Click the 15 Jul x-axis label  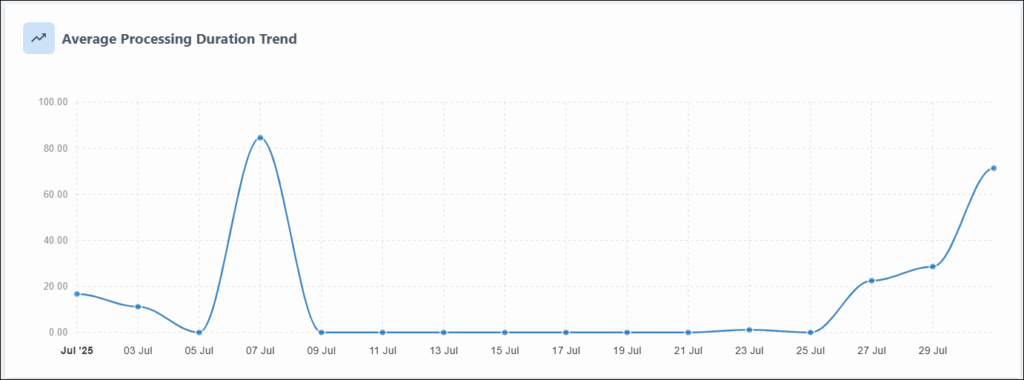[505, 351]
